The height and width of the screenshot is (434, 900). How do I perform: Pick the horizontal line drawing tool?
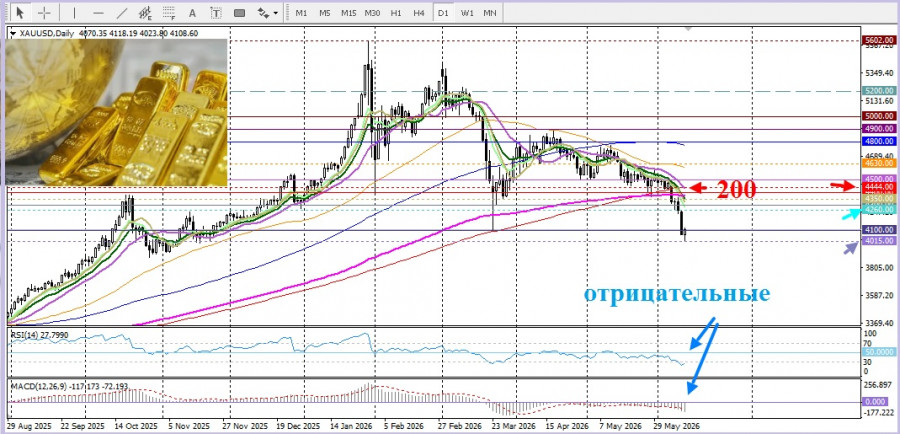tap(98, 12)
